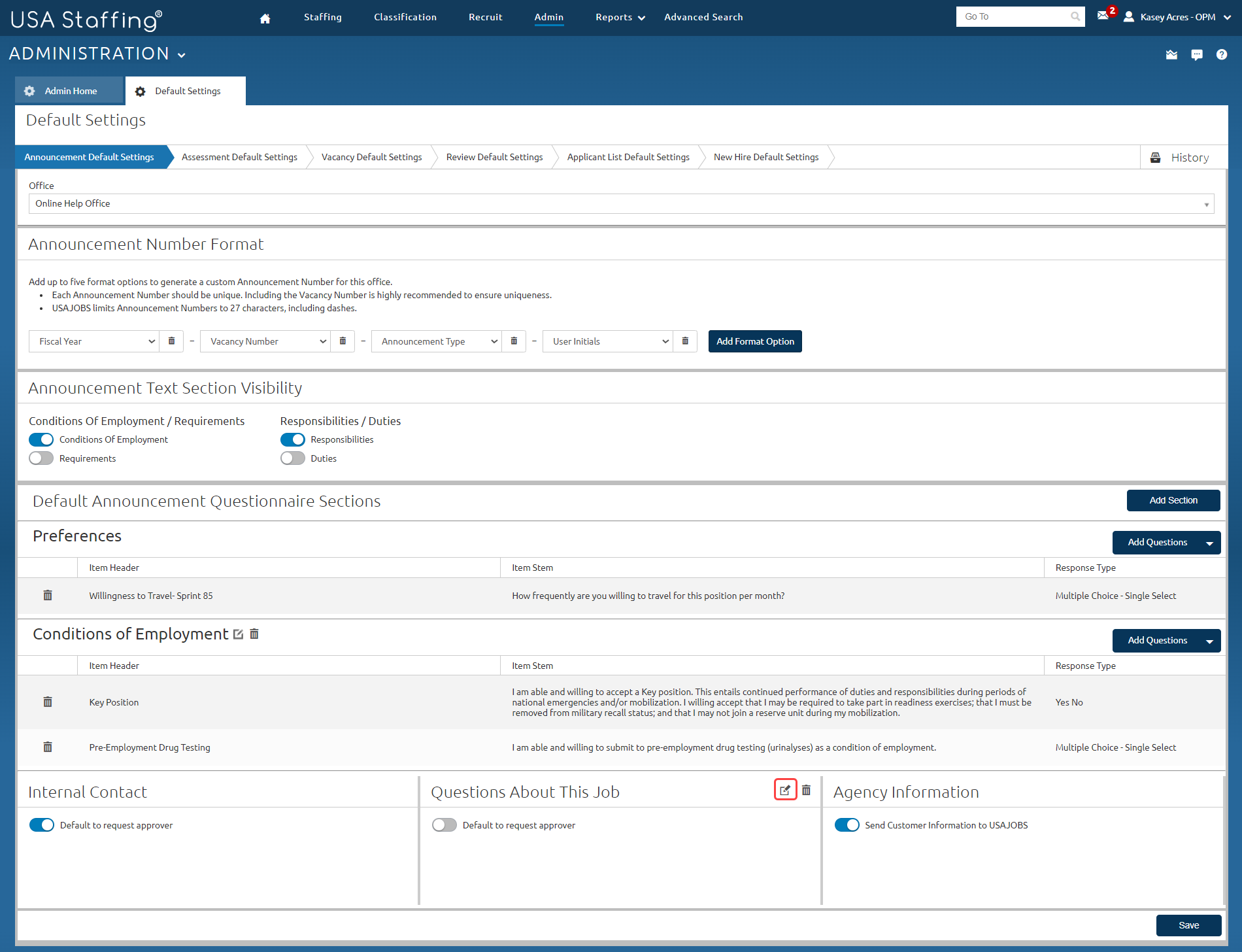Open the Admin Home tab
Screen dimensions: 1242x952
[x=69, y=91]
